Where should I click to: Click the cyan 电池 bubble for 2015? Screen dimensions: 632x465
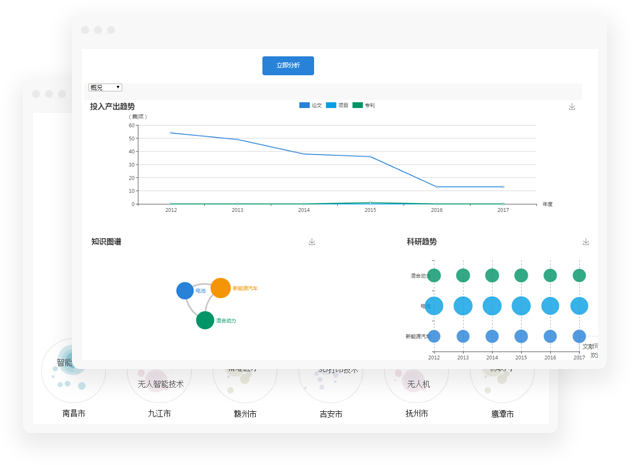coord(521,306)
